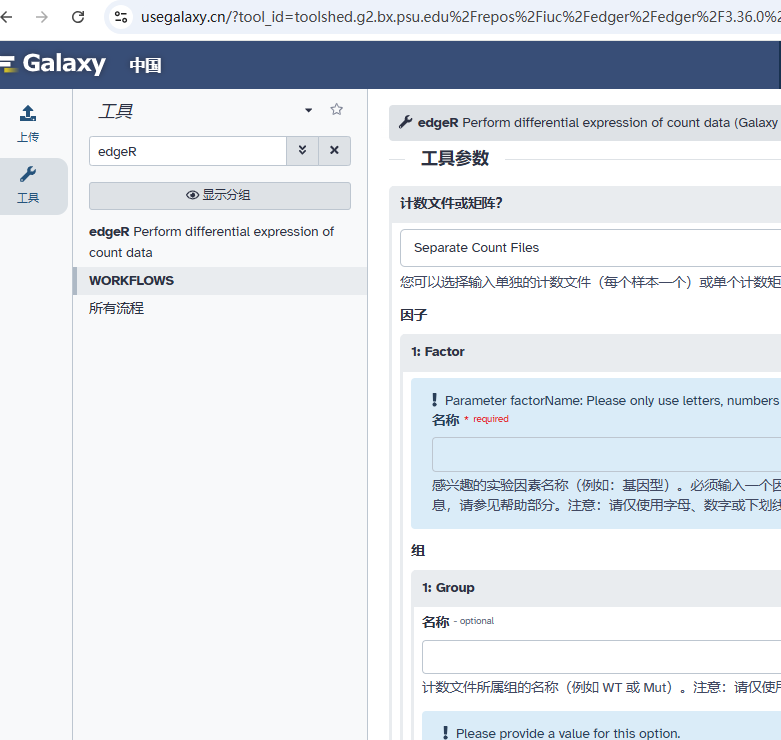This screenshot has width=781, height=740.
Task: Click the browser address bar URL
Action: coord(460,17)
